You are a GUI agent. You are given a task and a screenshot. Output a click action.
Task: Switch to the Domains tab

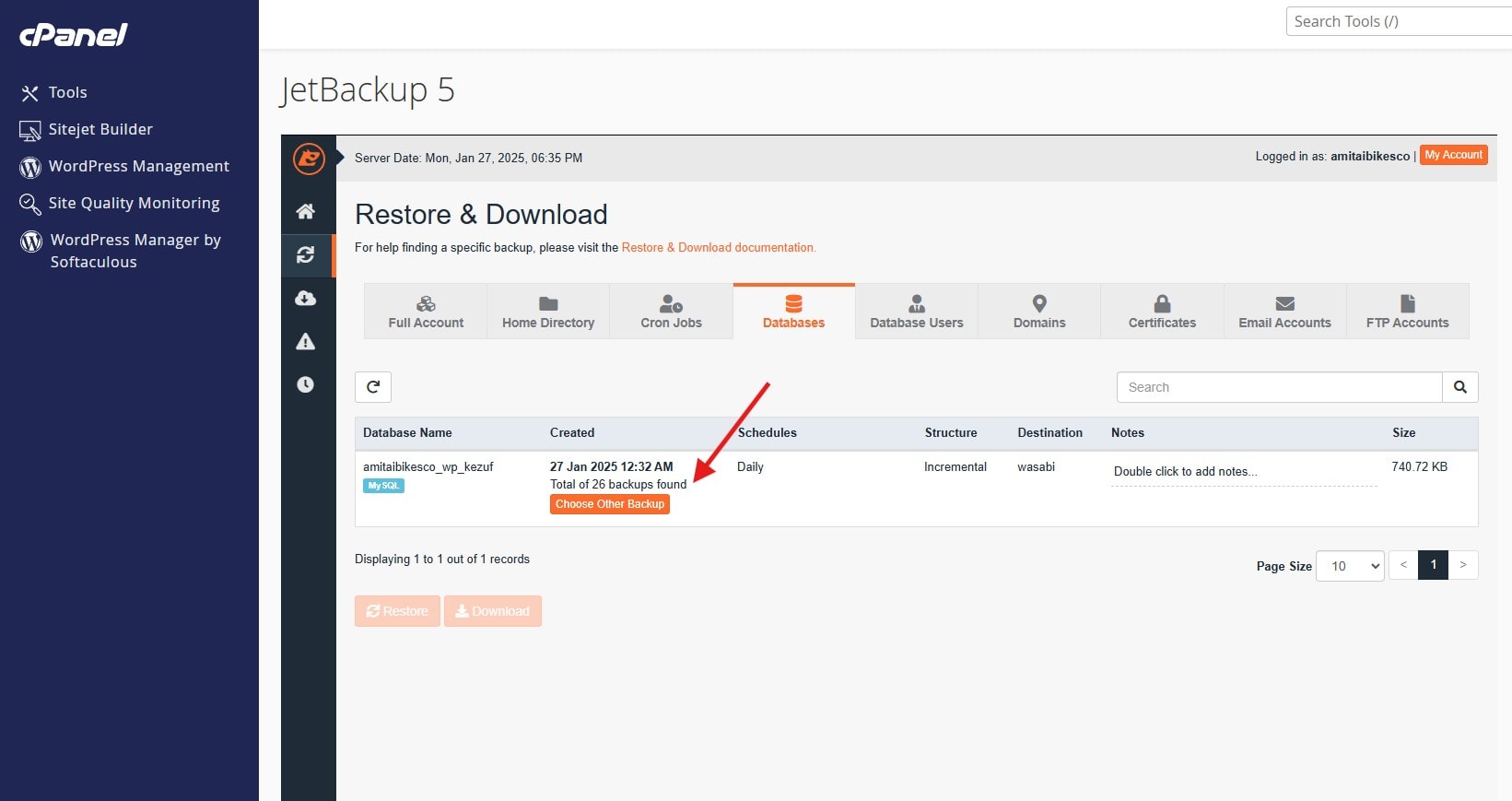pyautogui.click(x=1039, y=312)
